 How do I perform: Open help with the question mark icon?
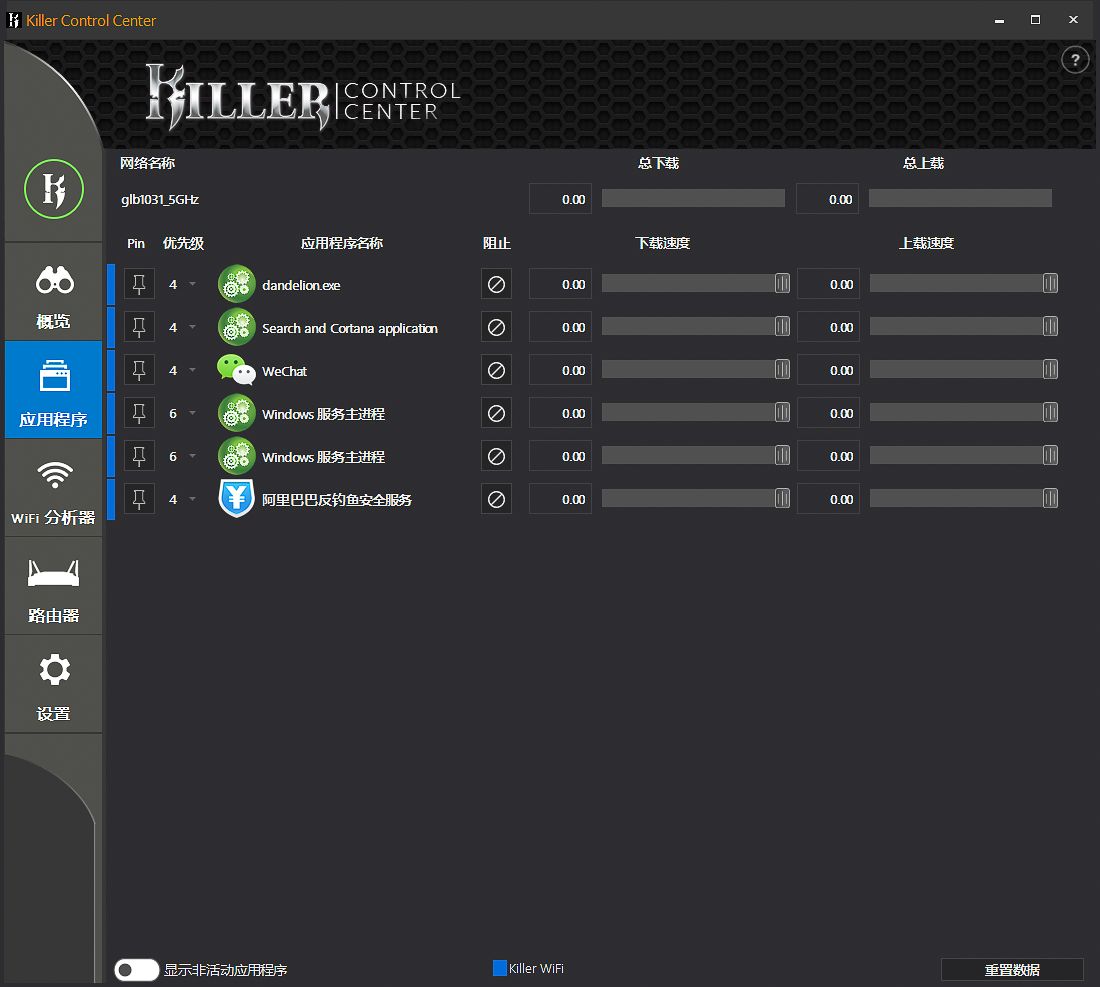point(1075,60)
